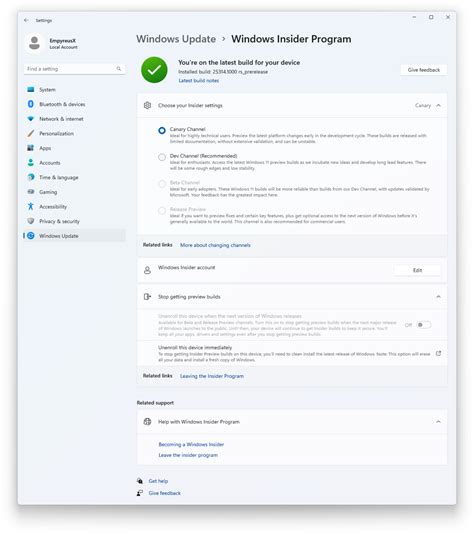Select the Release Preview radio button

162,210
